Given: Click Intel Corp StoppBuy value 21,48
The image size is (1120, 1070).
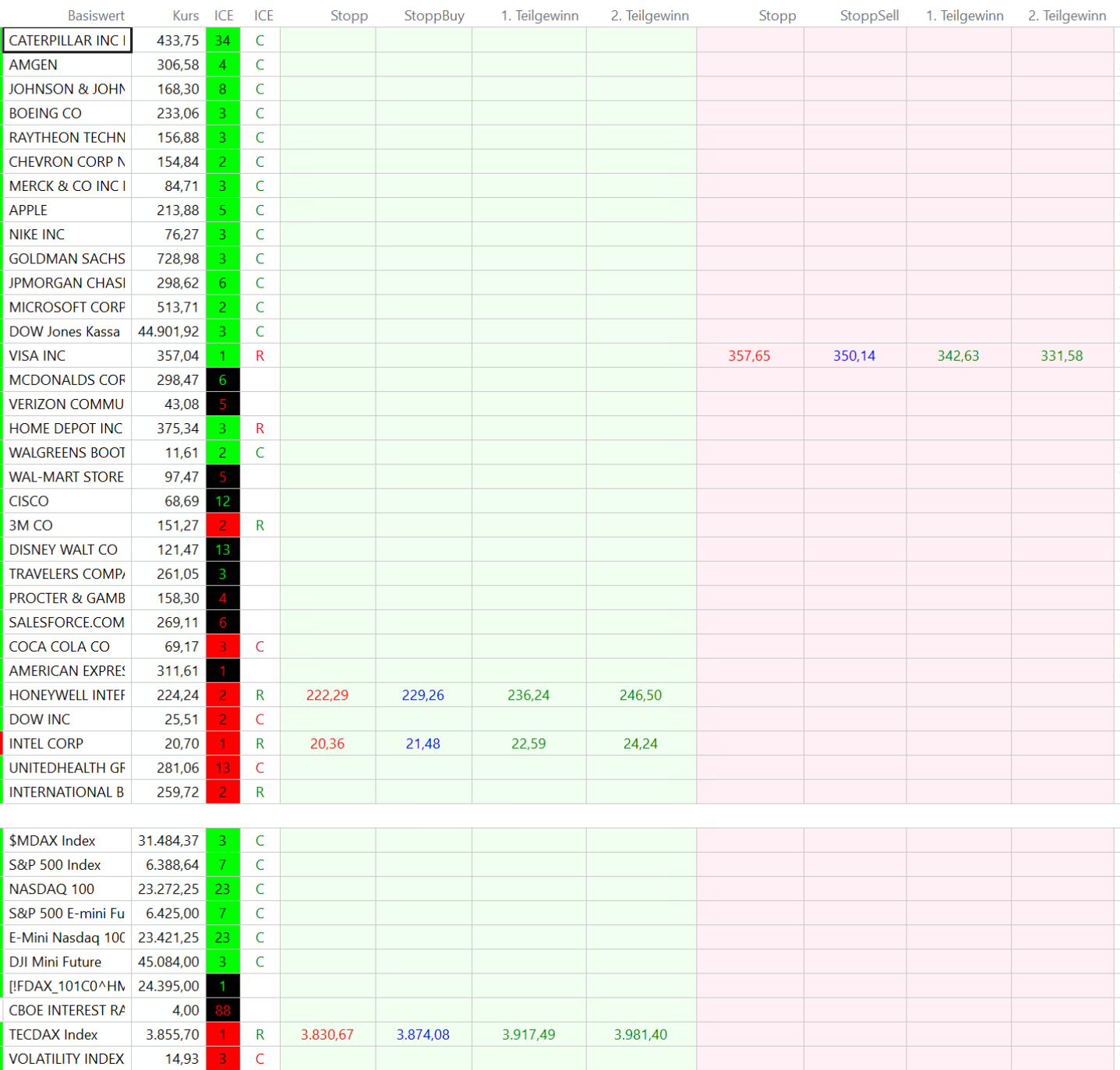Looking at the screenshot, I should [422, 743].
